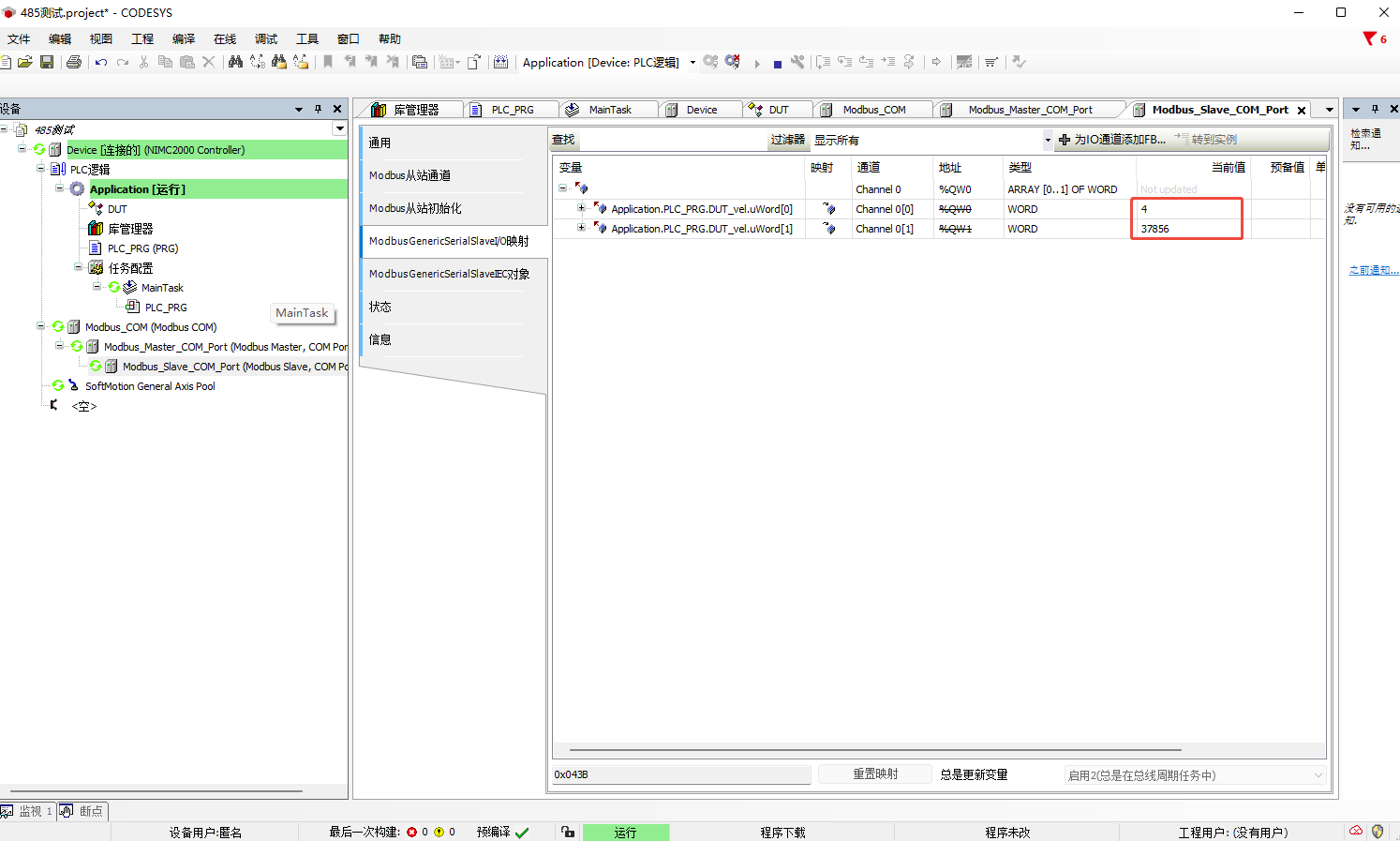Click the Logout gear icon with red X
The width and height of the screenshot is (1400, 841).
tap(732, 62)
